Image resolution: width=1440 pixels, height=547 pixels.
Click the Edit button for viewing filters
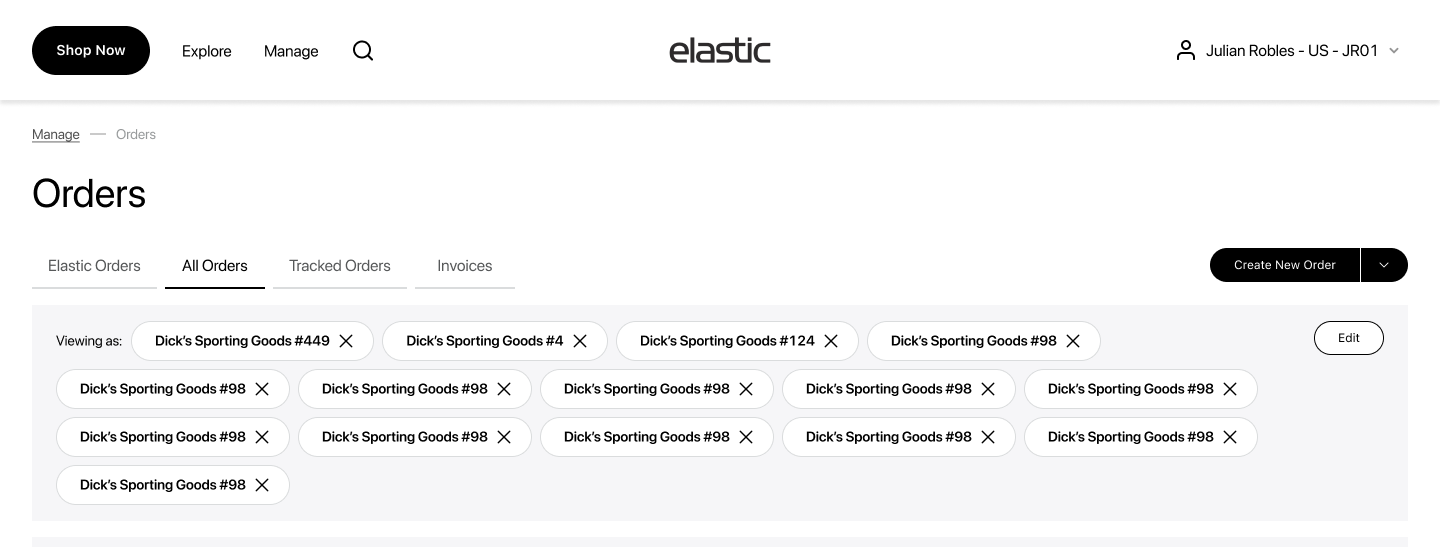[1349, 338]
